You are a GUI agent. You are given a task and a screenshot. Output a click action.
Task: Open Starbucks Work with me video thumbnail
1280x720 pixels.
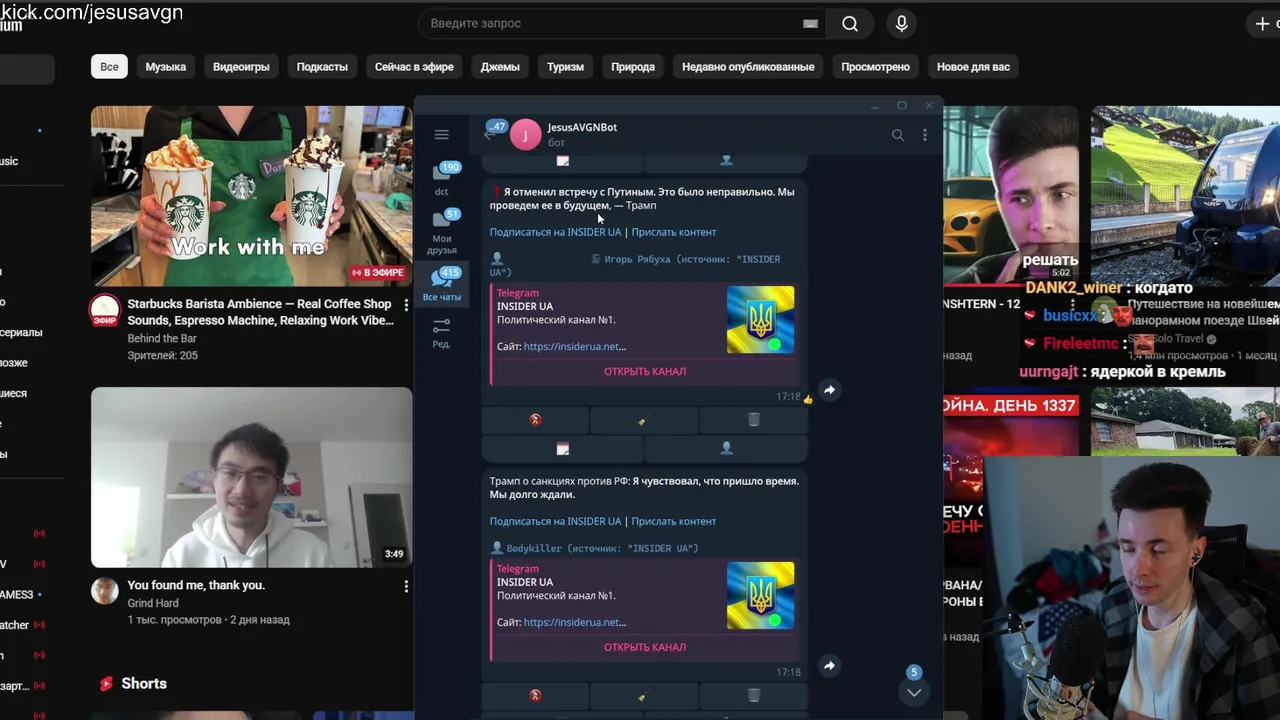[251, 196]
